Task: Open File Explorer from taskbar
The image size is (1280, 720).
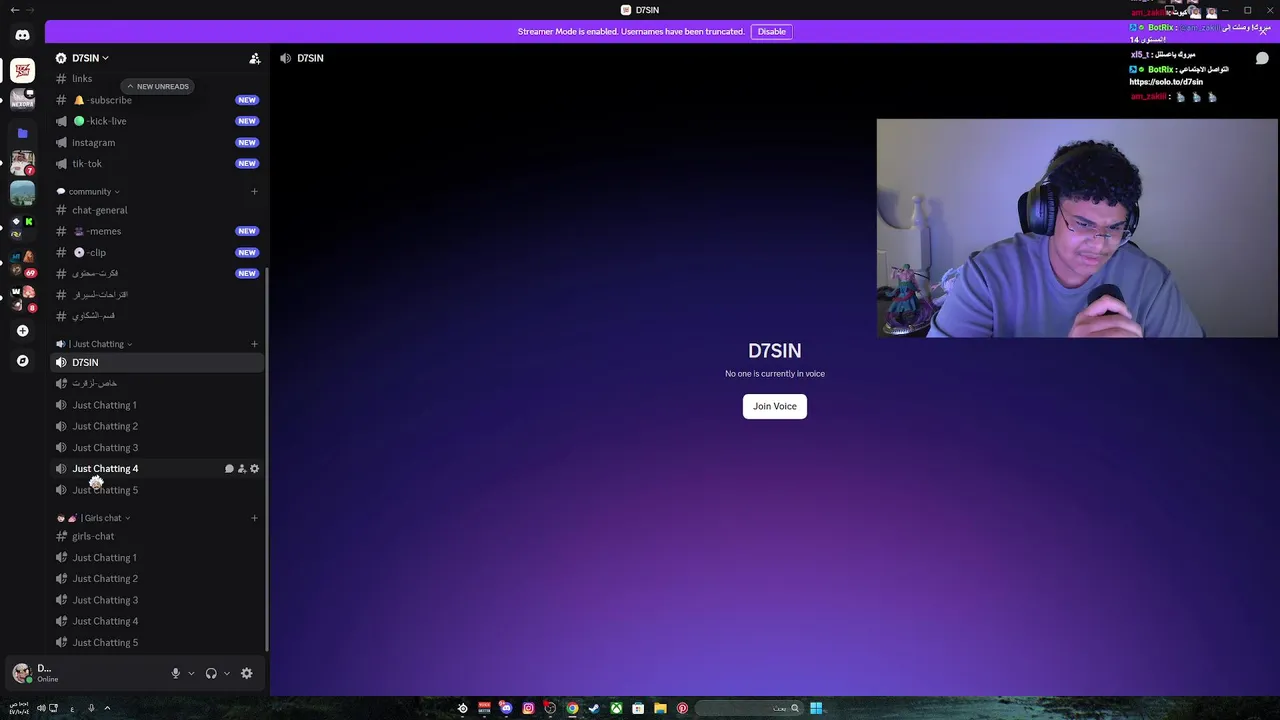Action: click(x=660, y=708)
